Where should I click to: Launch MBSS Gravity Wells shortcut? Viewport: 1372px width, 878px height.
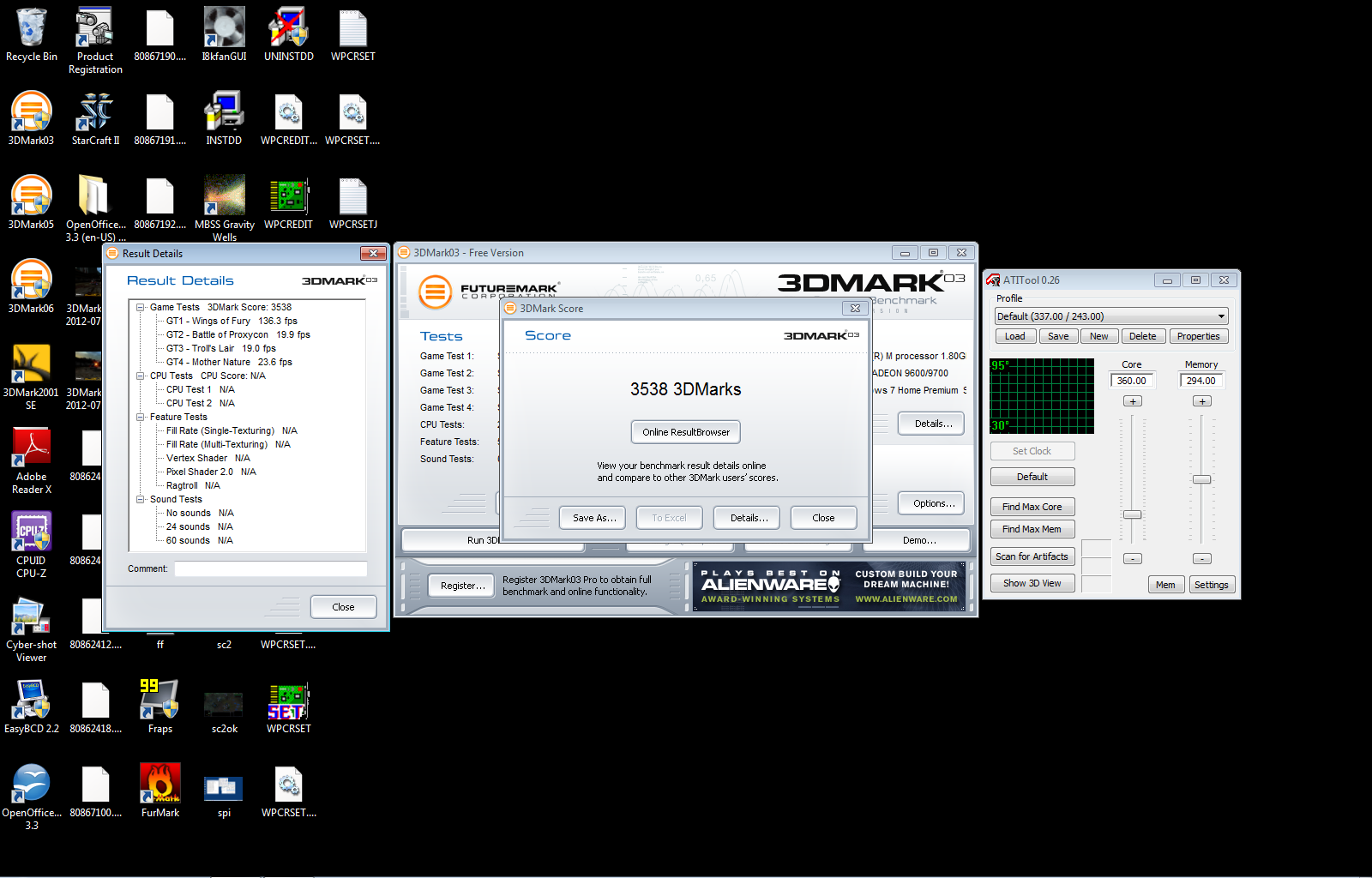pos(224,209)
